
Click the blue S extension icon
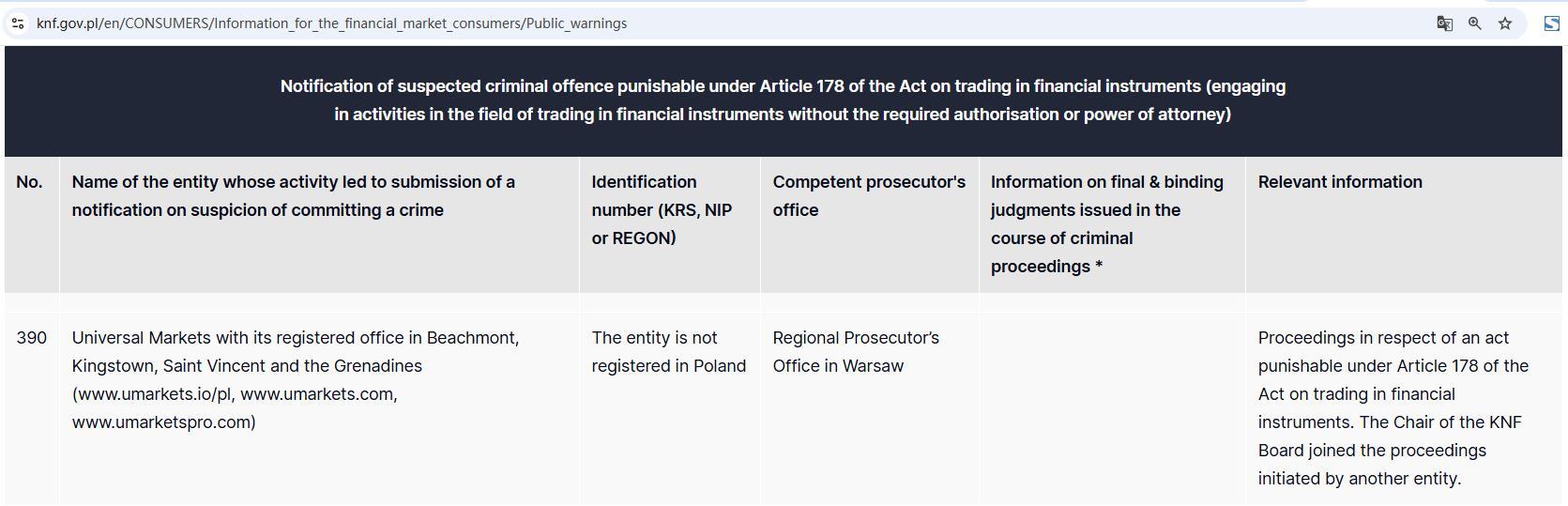pyautogui.click(x=1551, y=23)
